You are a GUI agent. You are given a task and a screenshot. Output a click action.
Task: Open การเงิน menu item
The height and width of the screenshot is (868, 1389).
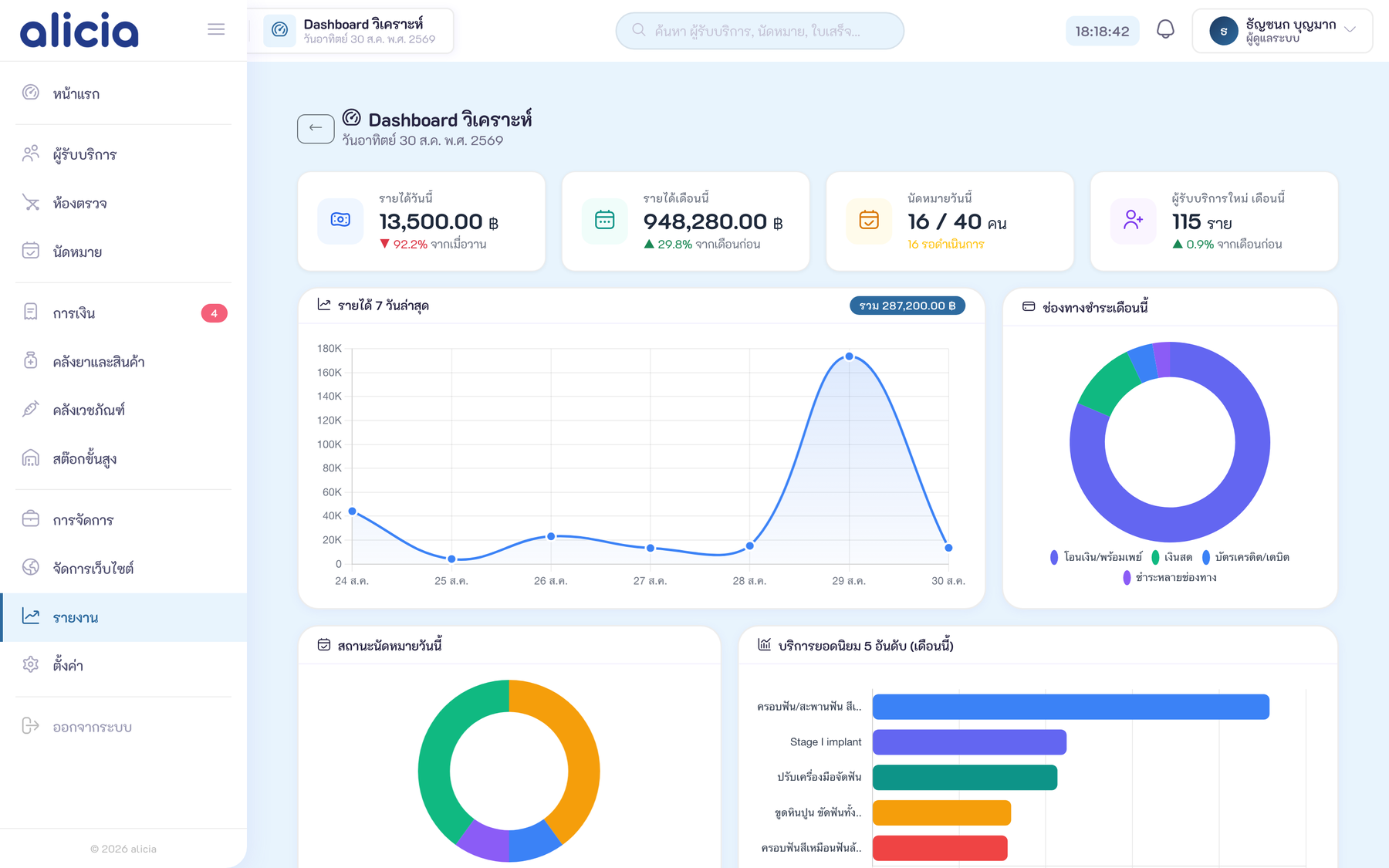pos(123,313)
